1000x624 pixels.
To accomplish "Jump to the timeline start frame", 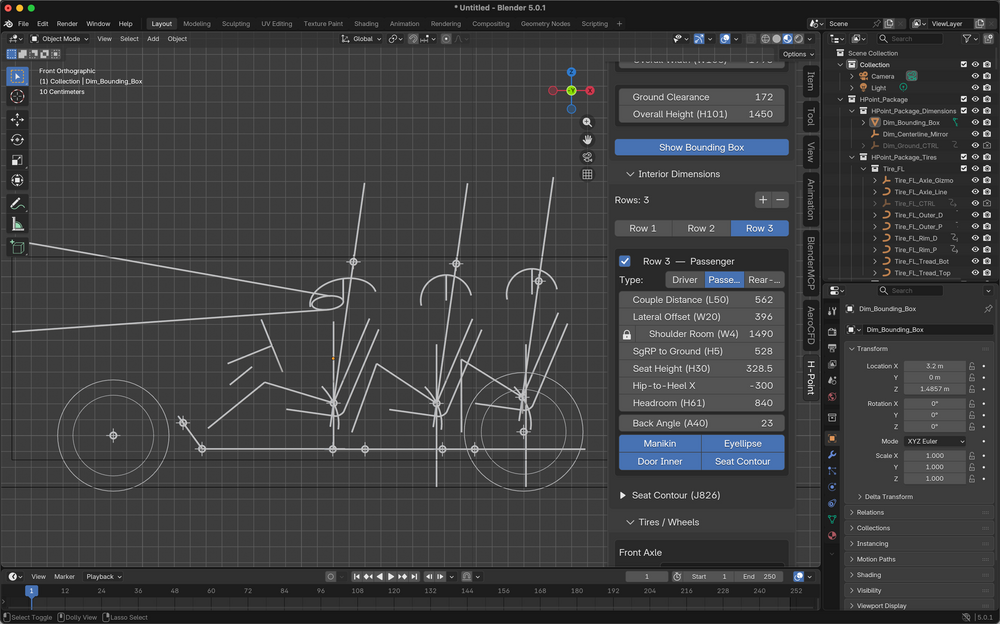I will [x=357, y=576].
